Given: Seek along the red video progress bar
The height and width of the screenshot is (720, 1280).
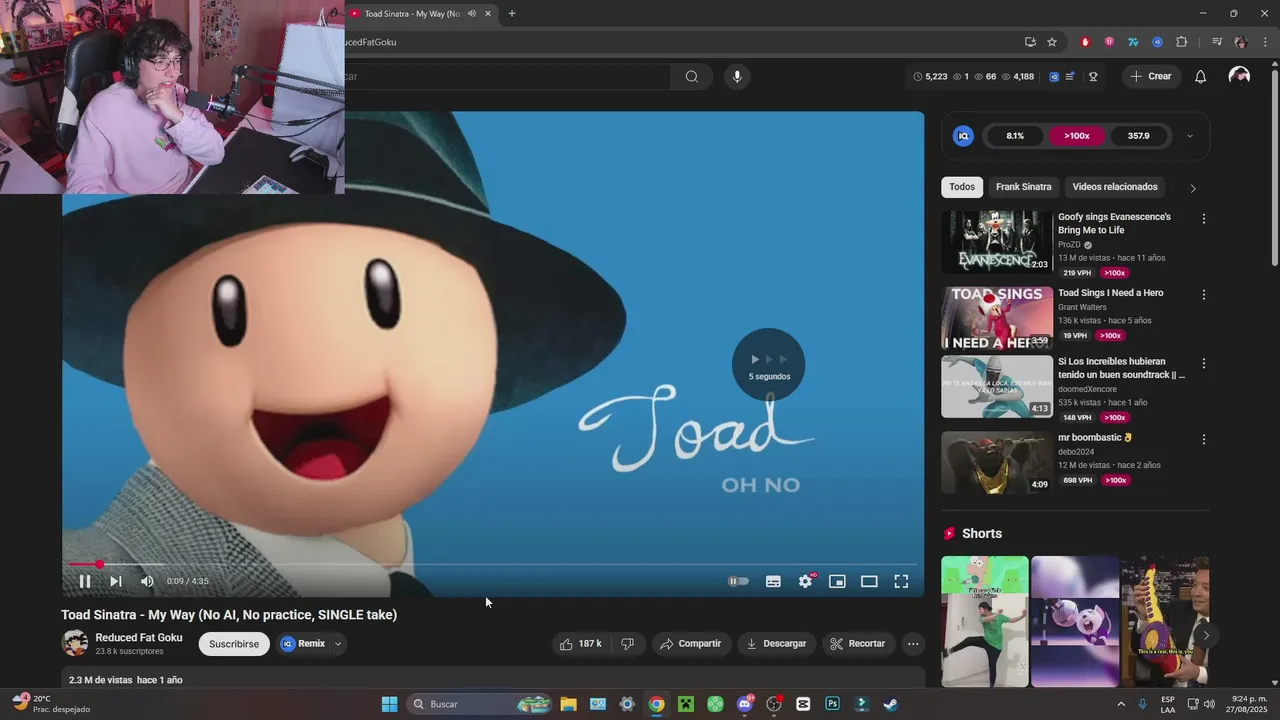Looking at the screenshot, I should (493, 564).
